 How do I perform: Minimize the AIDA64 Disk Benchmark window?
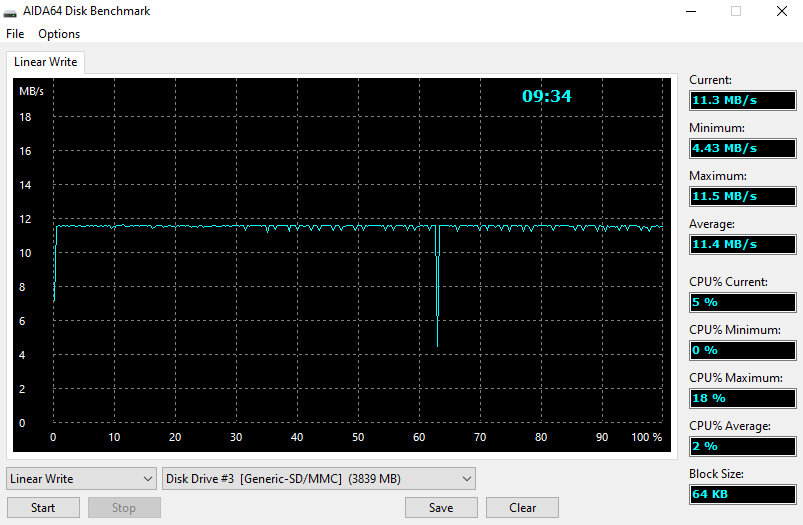point(691,11)
